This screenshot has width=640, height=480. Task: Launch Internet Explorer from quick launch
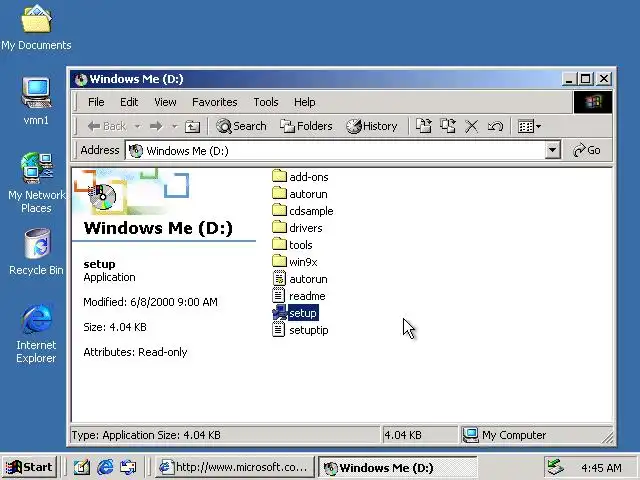(105, 467)
